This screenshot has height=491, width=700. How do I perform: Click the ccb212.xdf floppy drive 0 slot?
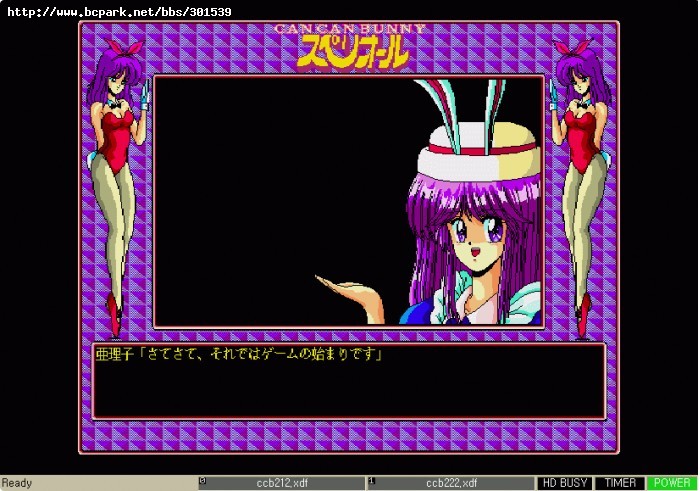[x=282, y=483]
